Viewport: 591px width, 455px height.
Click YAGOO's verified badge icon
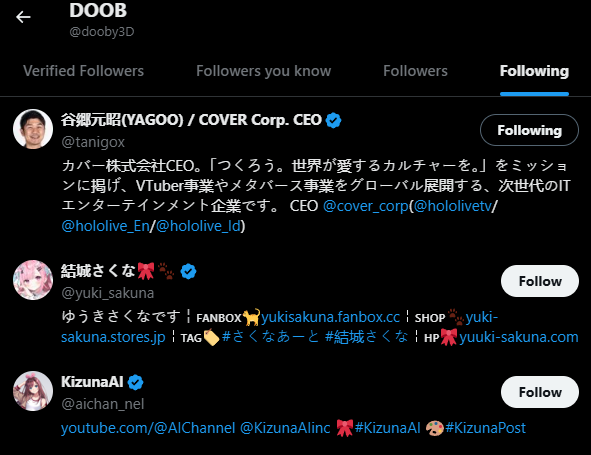pos(333,120)
